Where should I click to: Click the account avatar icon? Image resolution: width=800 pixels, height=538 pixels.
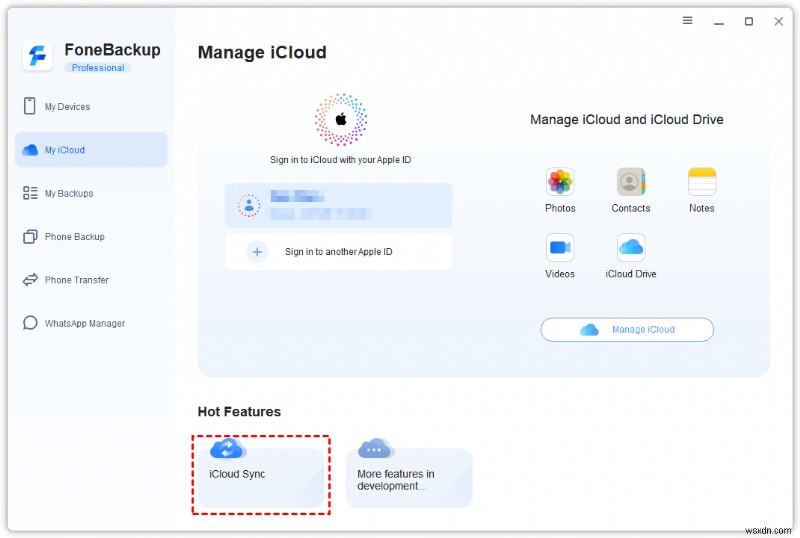pos(249,205)
